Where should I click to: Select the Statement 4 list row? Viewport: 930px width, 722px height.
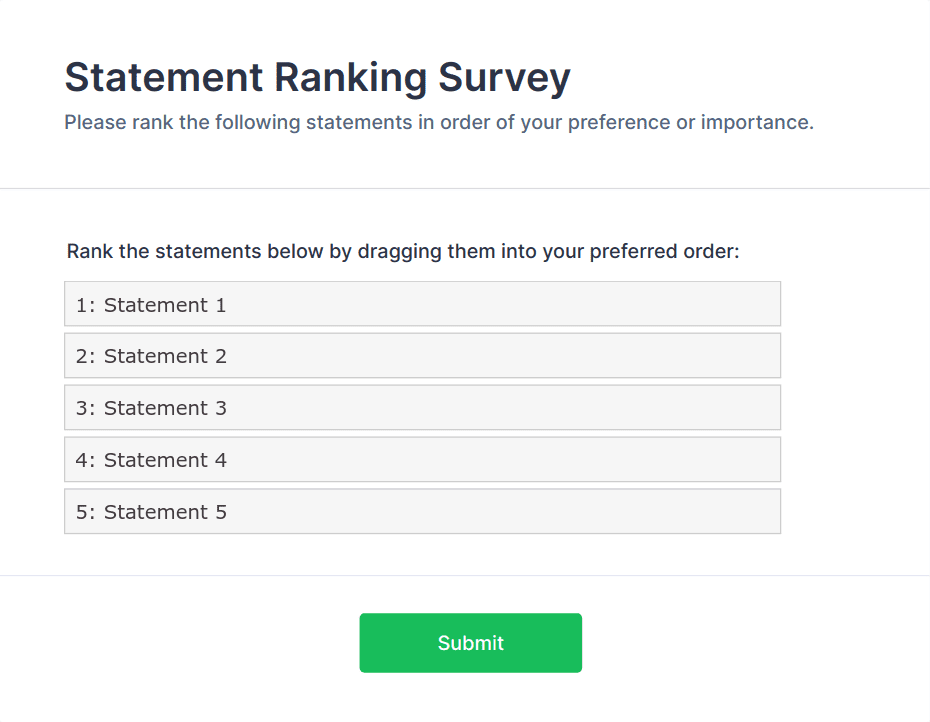pos(422,460)
